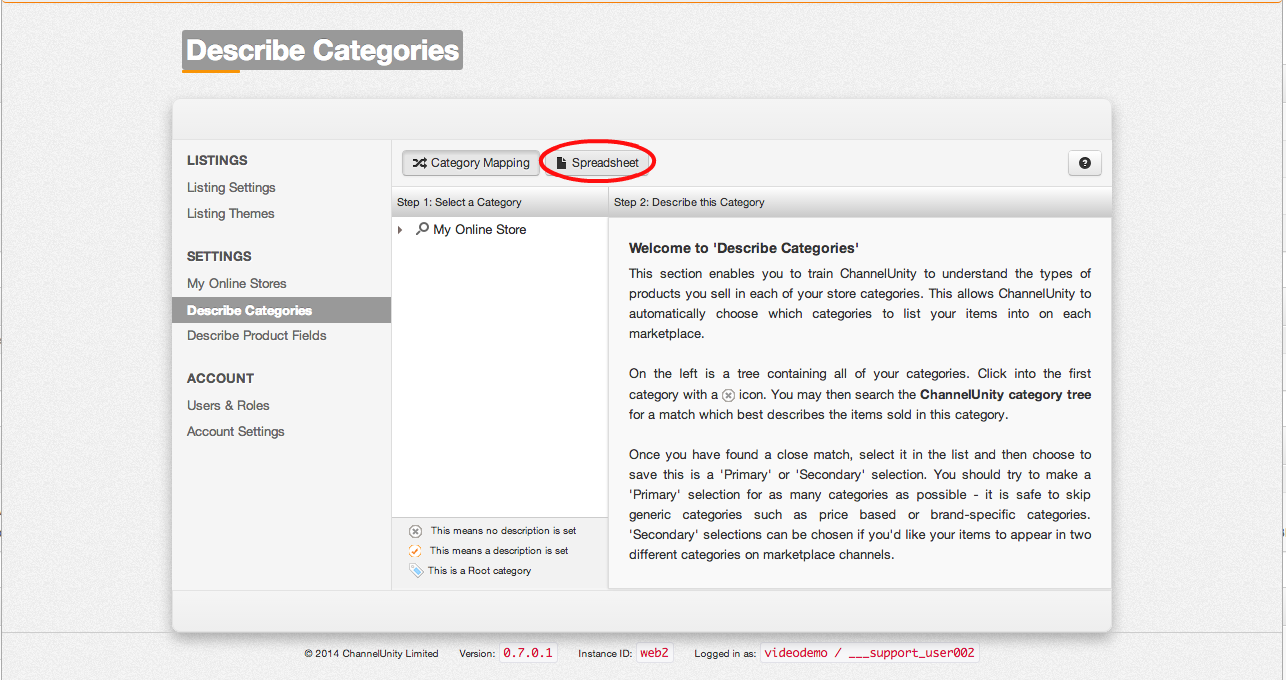This screenshot has height=680, width=1286.
Task: Select Describe Categories in the sidebar
Action: pyautogui.click(x=249, y=310)
